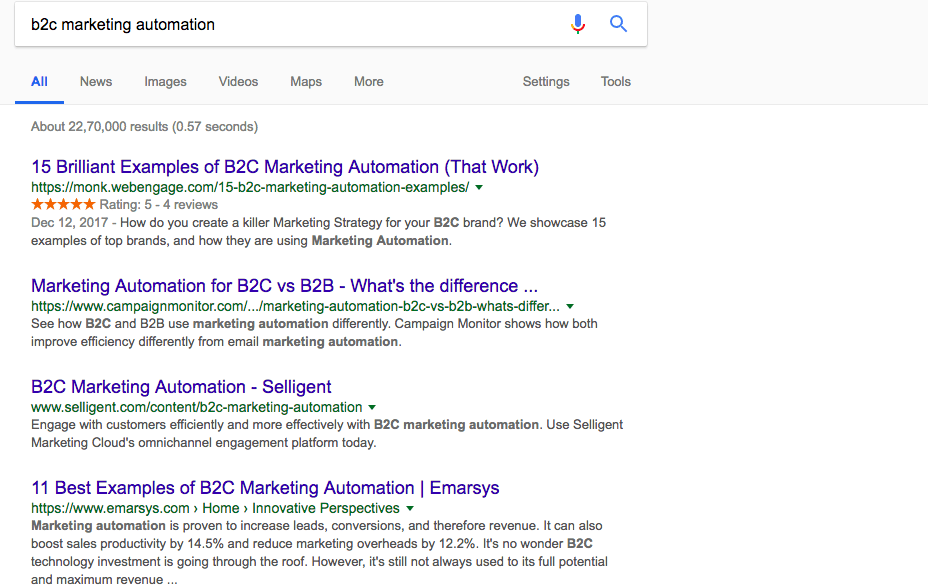Open 'Marketing Automation for B2C vs B2B' result
This screenshot has height=587, width=928.
284,286
